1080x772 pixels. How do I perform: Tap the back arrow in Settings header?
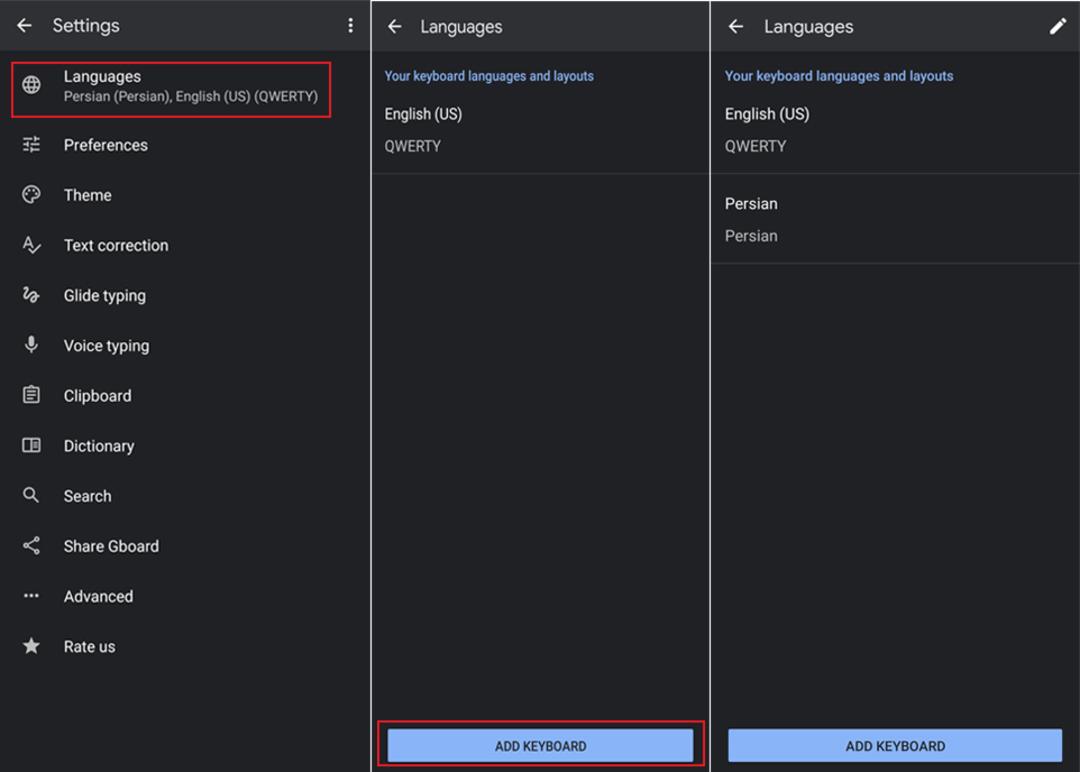point(24,25)
